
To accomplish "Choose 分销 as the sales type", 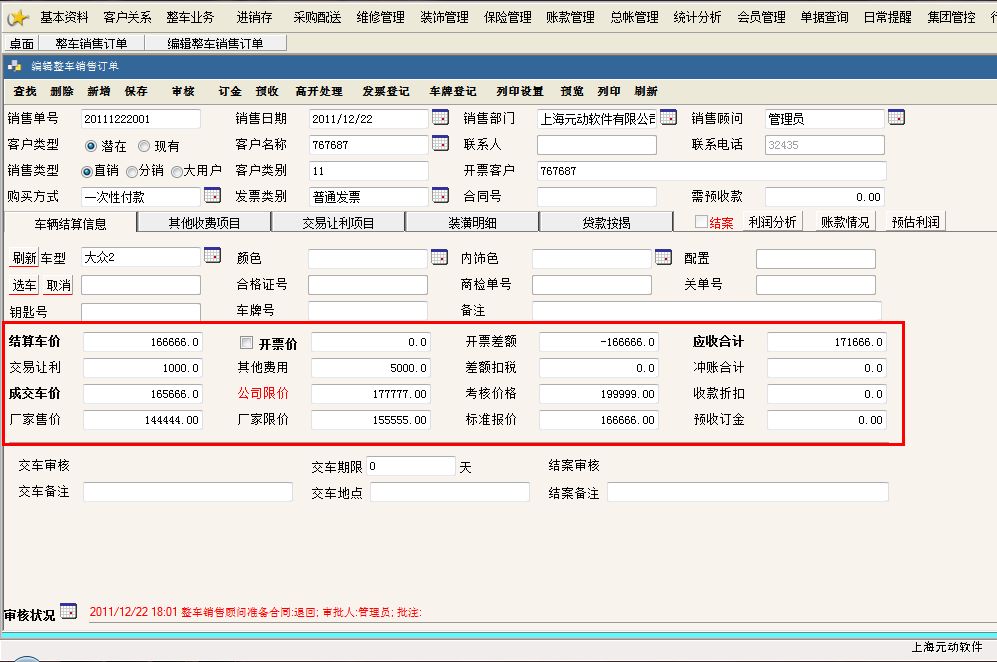I will click(x=131, y=171).
